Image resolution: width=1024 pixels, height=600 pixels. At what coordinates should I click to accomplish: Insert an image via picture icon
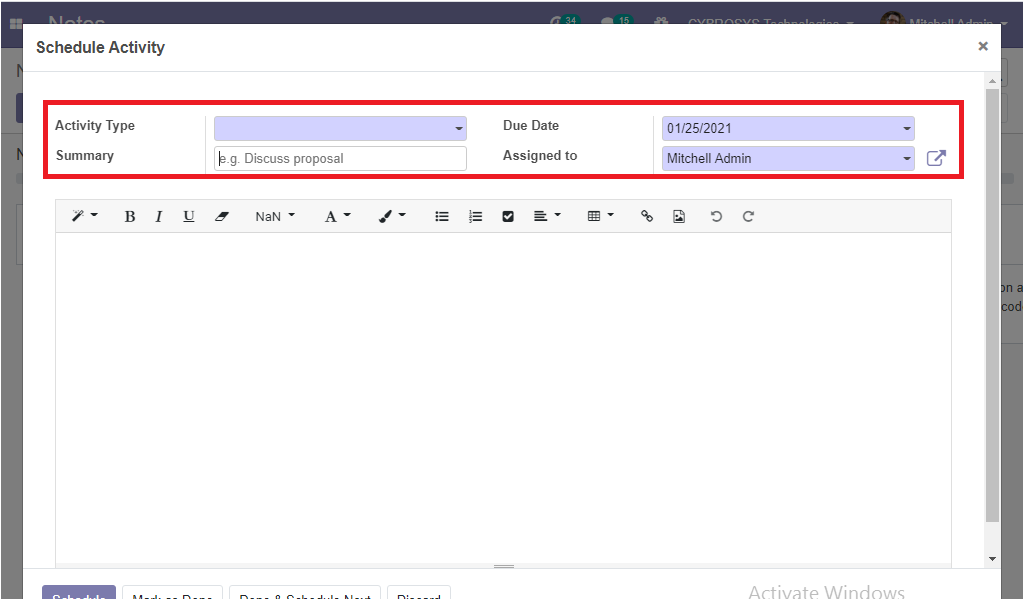click(x=679, y=216)
